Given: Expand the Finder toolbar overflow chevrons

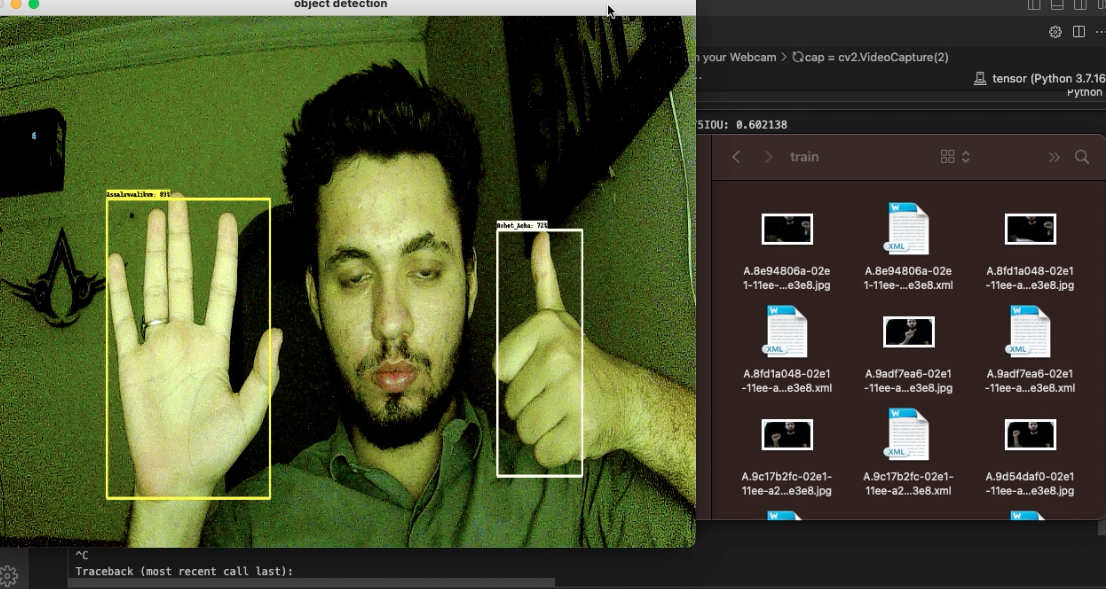Looking at the screenshot, I should pos(1053,157).
